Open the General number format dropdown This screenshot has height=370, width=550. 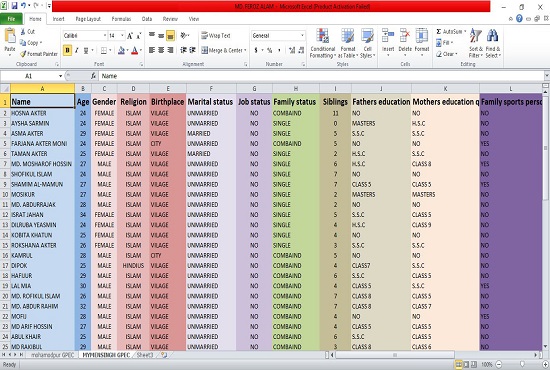(x=302, y=36)
